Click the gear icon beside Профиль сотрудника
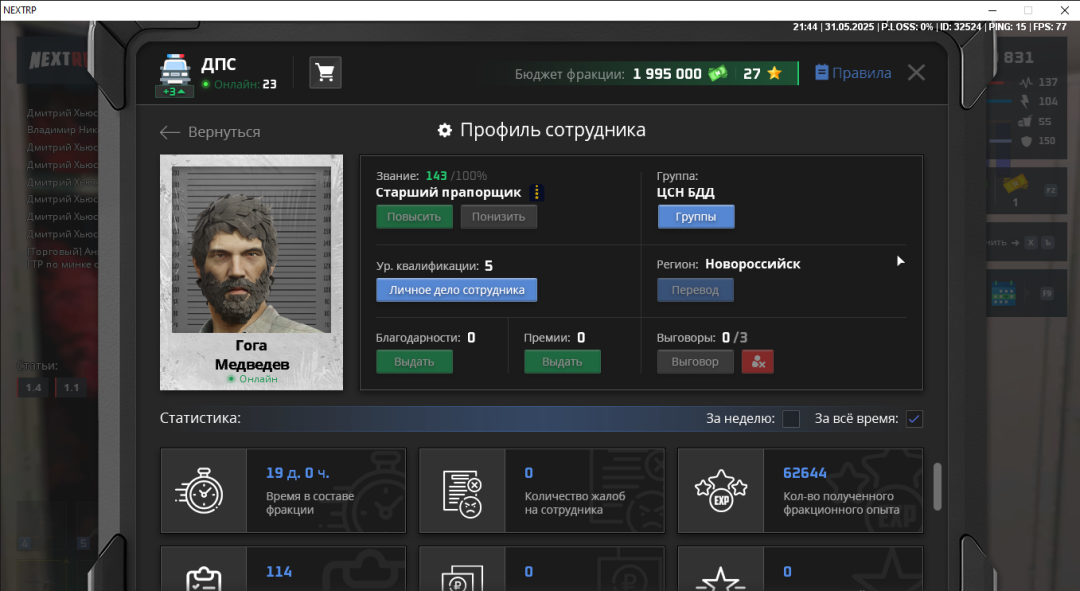The height and width of the screenshot is (591, 1080). click(445, 131)
